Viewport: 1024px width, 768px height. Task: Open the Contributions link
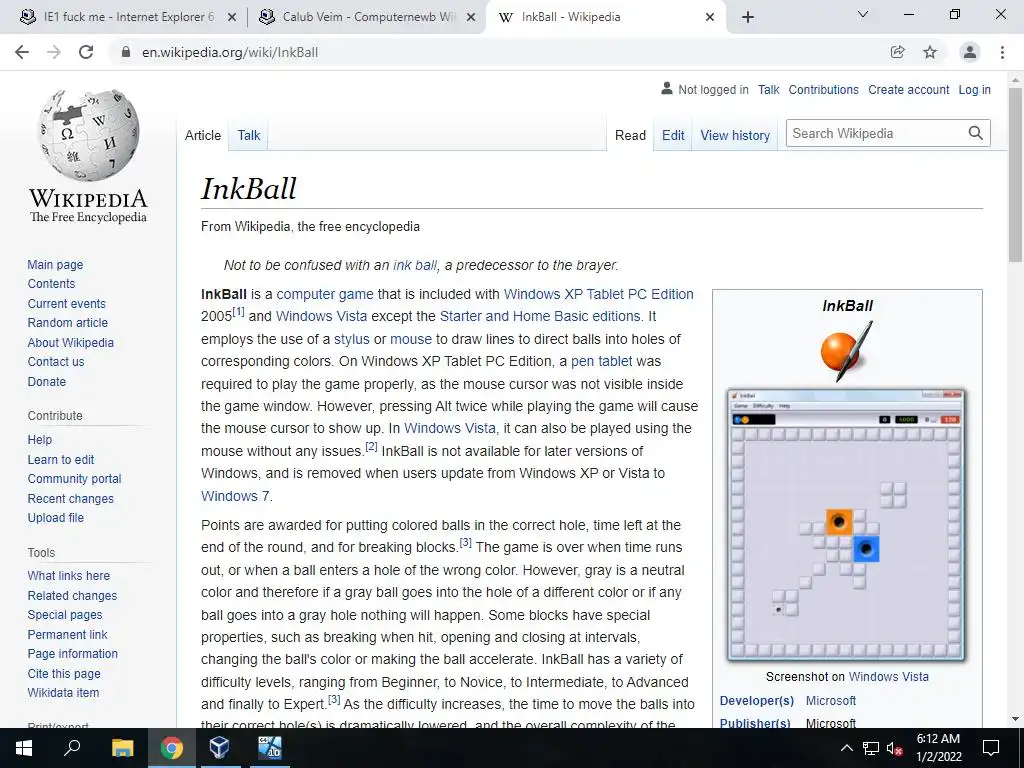pyautogui.click(x=824, y=90)
